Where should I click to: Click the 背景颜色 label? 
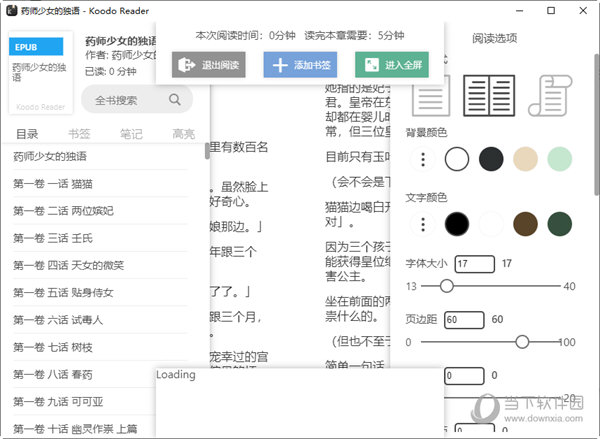pos(426,133)
